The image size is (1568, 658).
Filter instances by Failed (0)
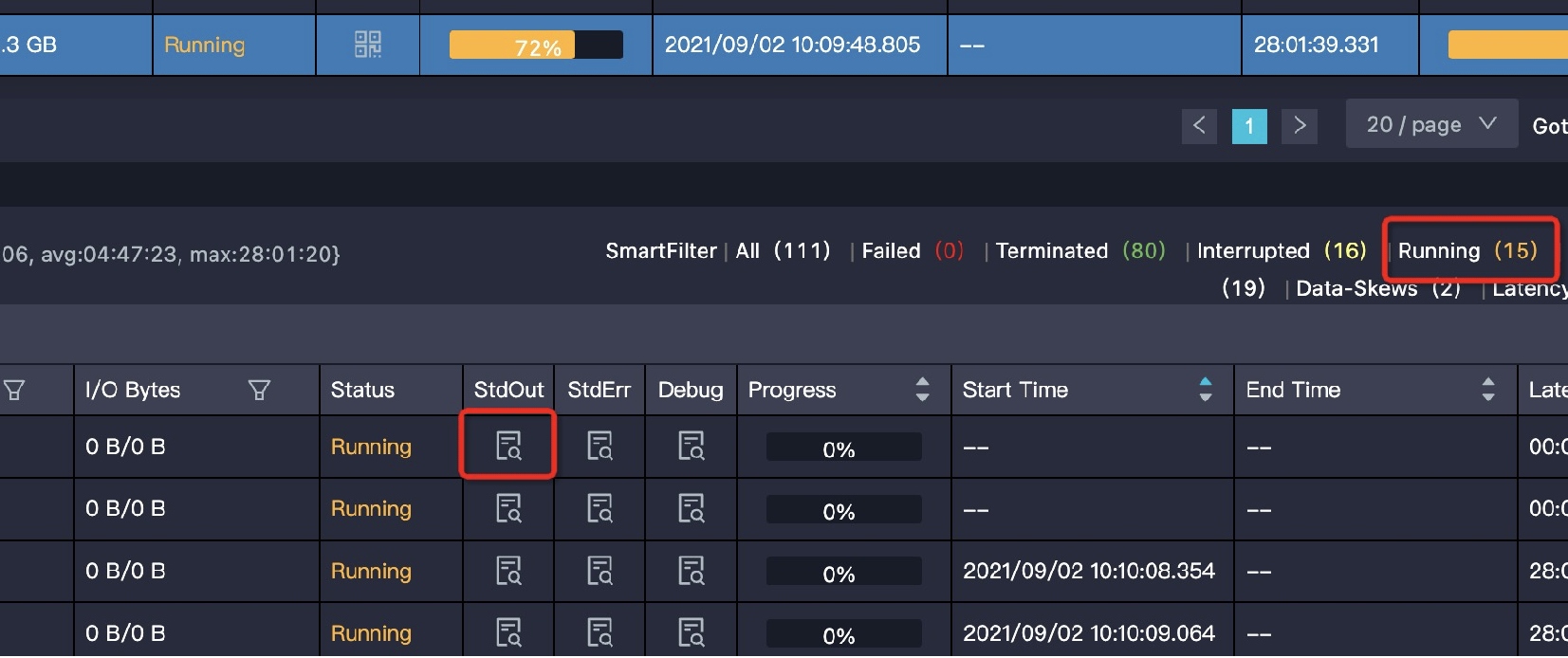point(913,250)
